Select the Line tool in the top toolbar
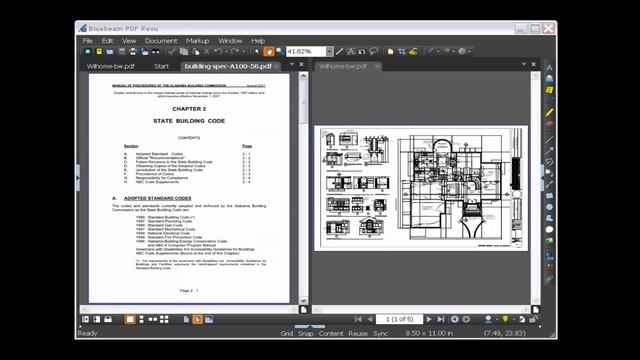 pyautogui.click(x=339, y=51)
